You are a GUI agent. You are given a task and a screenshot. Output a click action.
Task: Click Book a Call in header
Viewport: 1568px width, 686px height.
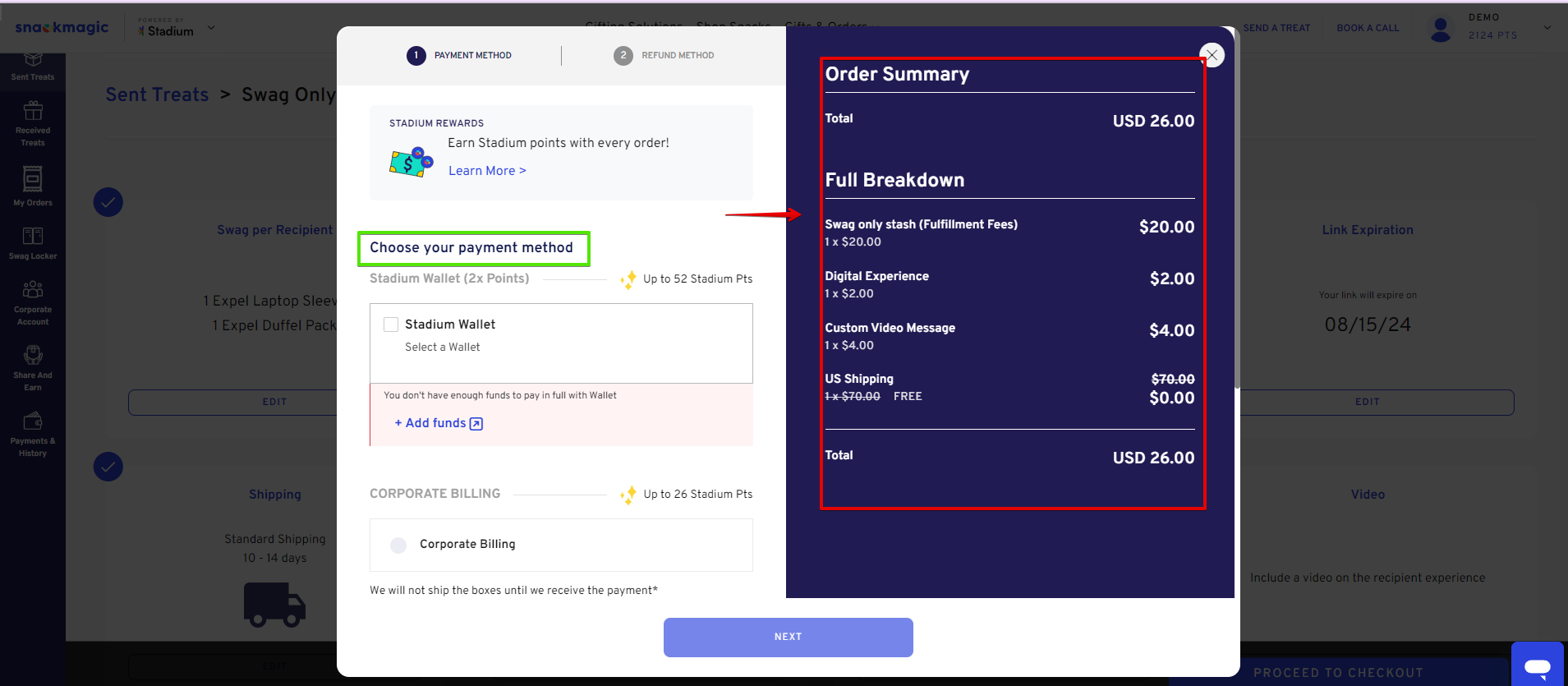point(1368,28)
